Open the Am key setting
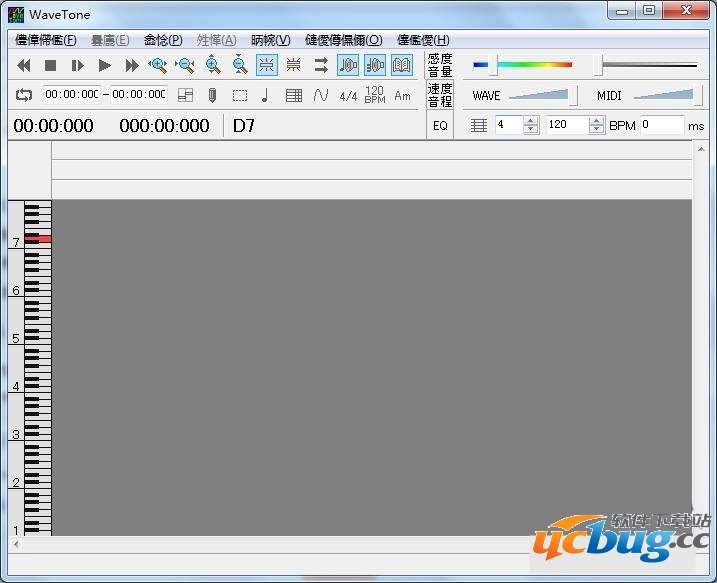717x583 pixels. tap(402, 96)
